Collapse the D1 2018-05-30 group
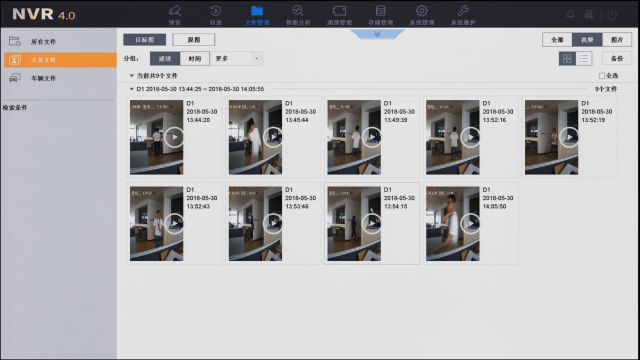This screenshot has width=640, height=360. point(131,89)
